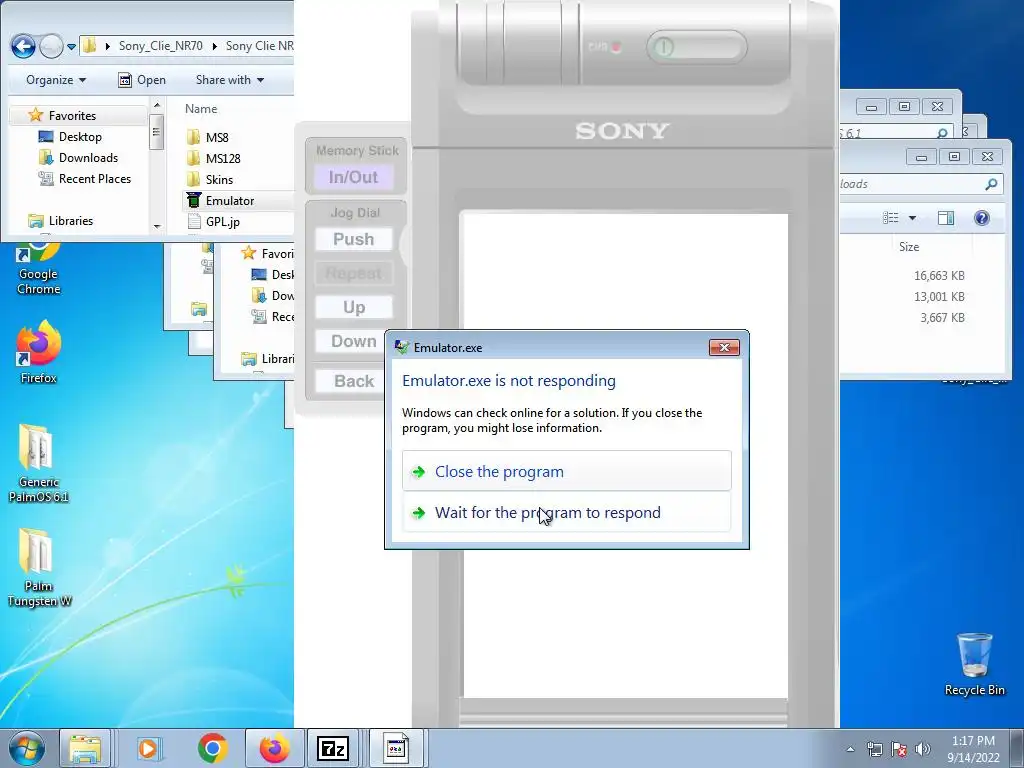Viewport: 1024px width, 768px height.
Task: Click the Jog Dial Up button
Action: point(353,307)
